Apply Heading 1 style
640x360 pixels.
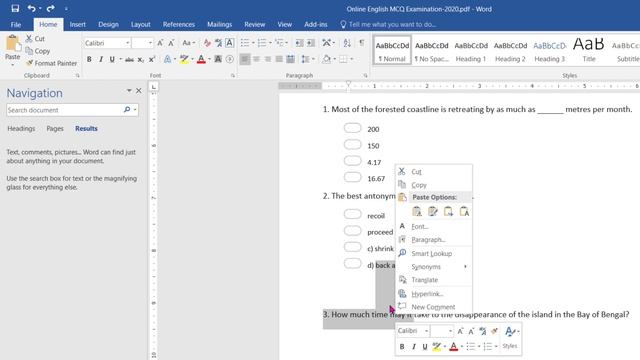click(471, 51)
